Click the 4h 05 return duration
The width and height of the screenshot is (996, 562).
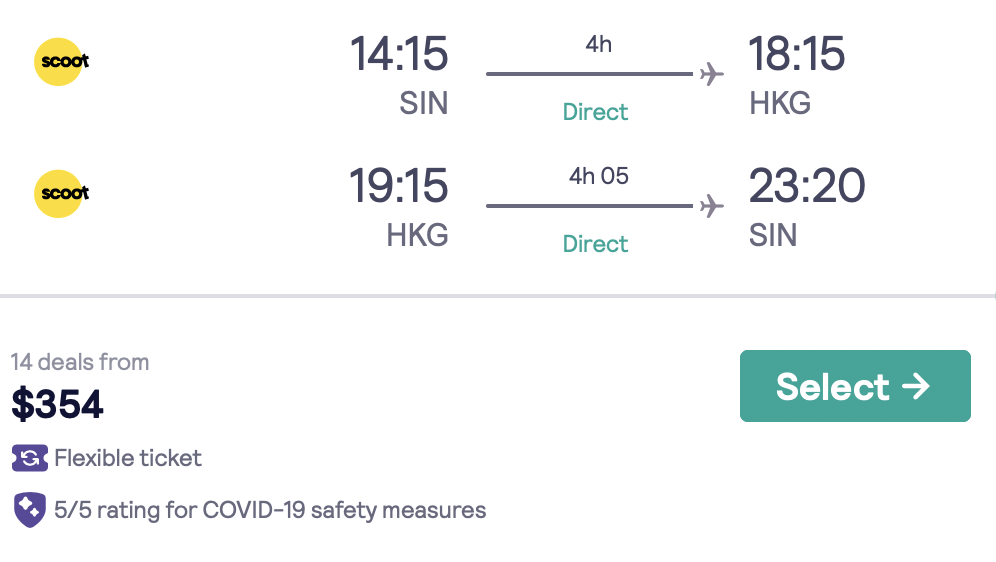(598, 177)
